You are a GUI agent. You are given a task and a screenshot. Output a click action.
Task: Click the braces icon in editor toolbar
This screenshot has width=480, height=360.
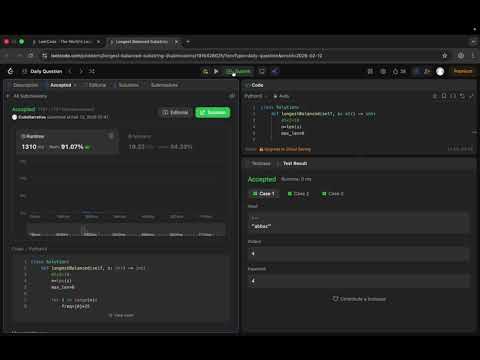pos(453,96)
